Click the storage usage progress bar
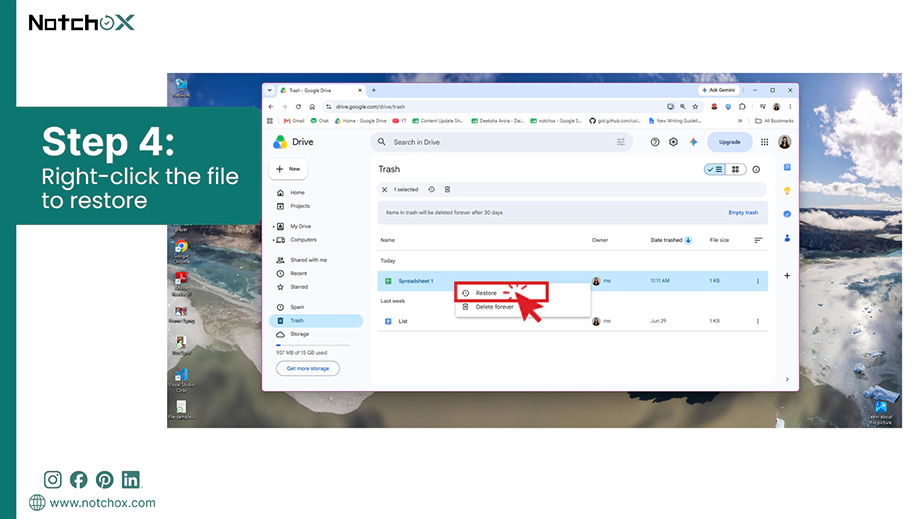This screenshot has height=519, width=922. [313, 345]
